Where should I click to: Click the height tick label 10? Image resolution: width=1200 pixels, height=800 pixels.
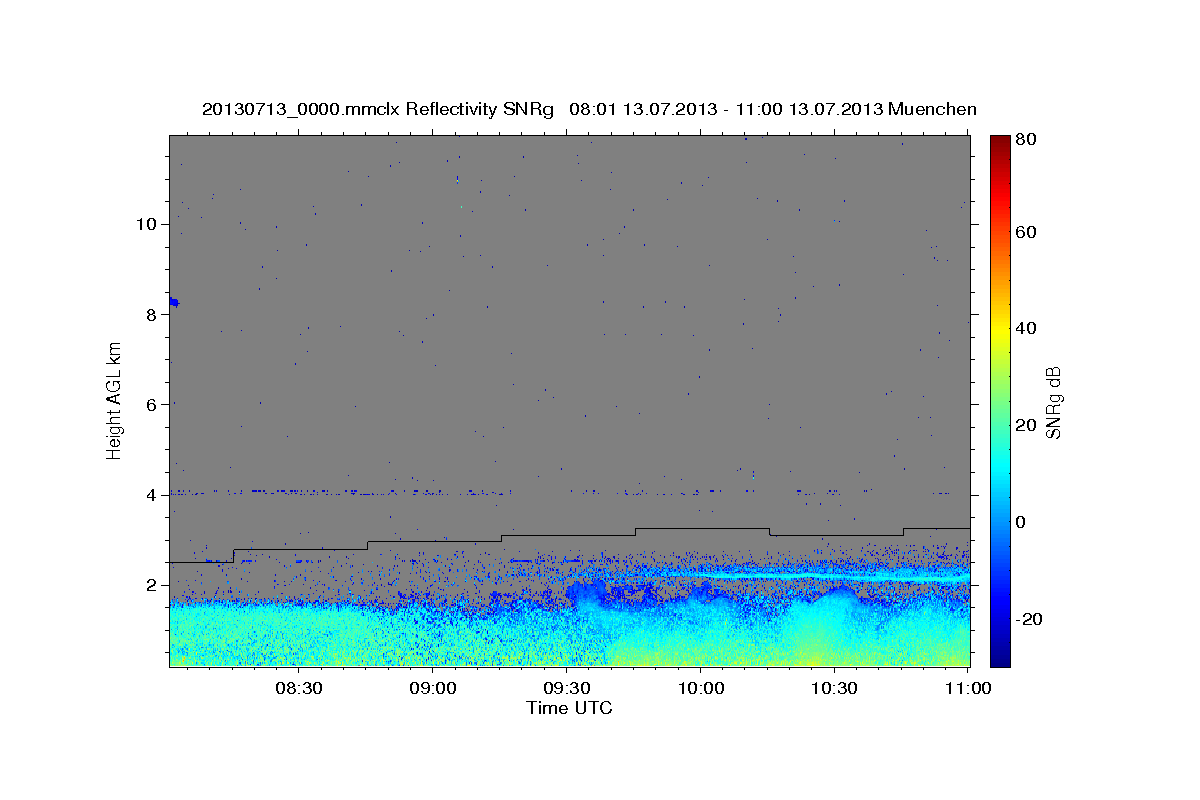click(x=146, y=224)
